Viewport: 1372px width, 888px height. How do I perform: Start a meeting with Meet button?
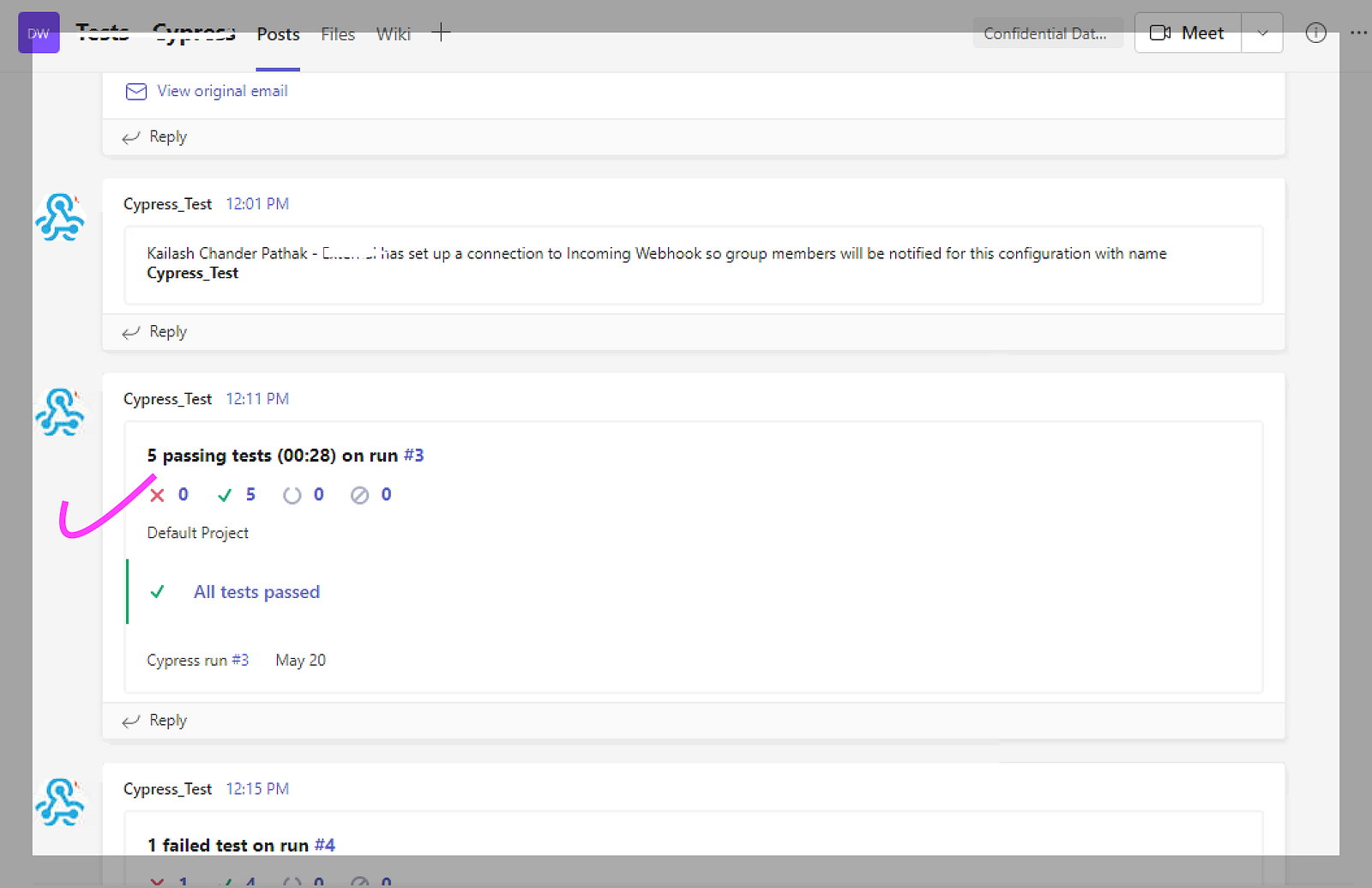point(1188,33)
